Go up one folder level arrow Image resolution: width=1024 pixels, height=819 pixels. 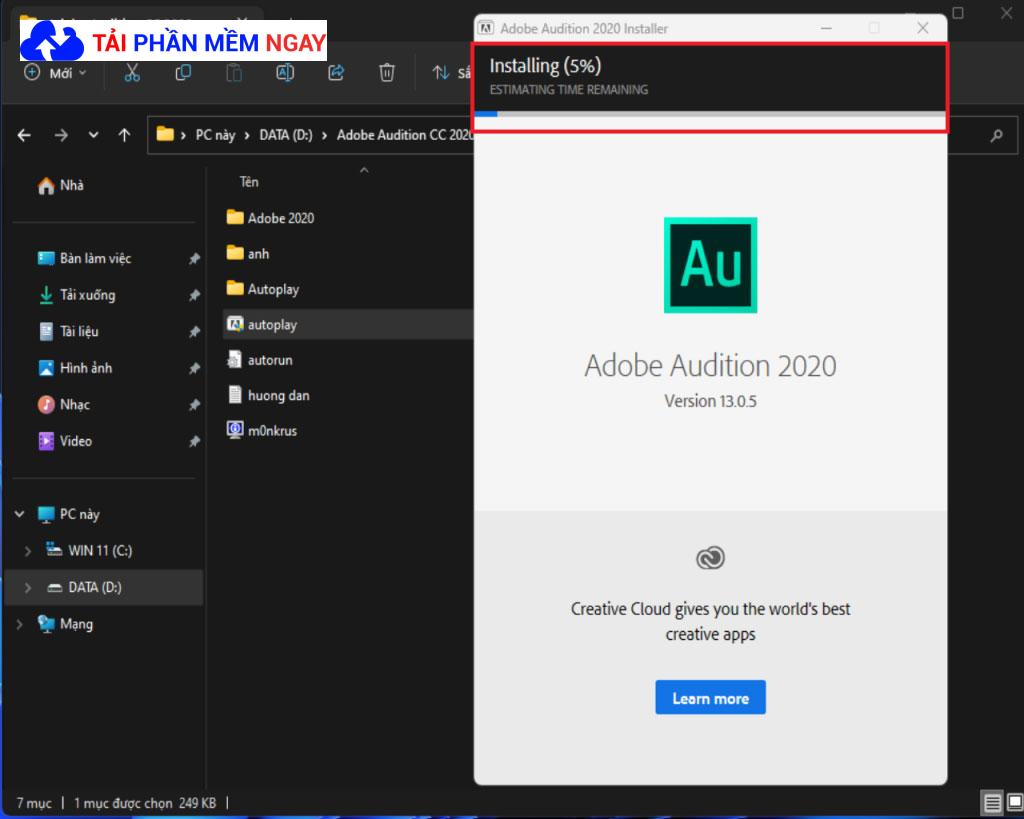pyautogui.click(x=124, y=135)
